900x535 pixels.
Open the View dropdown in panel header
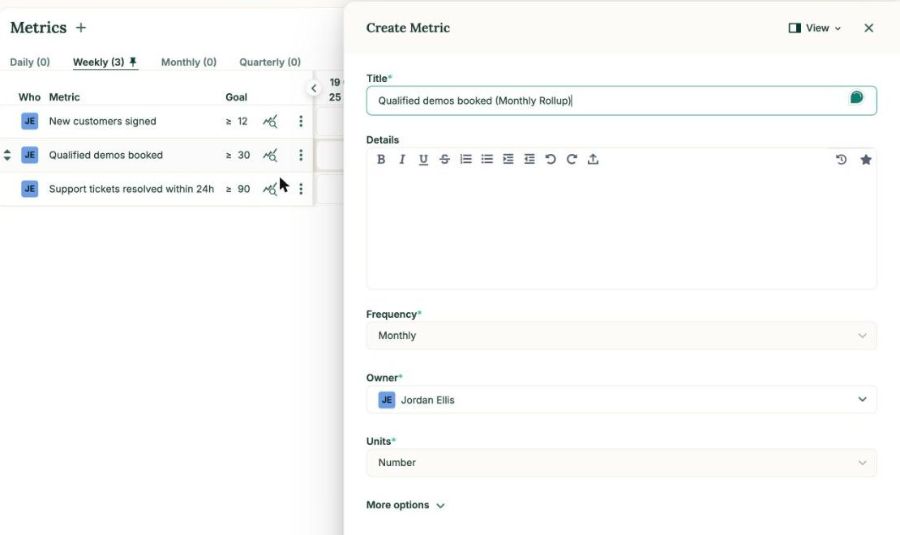point(815,28)
